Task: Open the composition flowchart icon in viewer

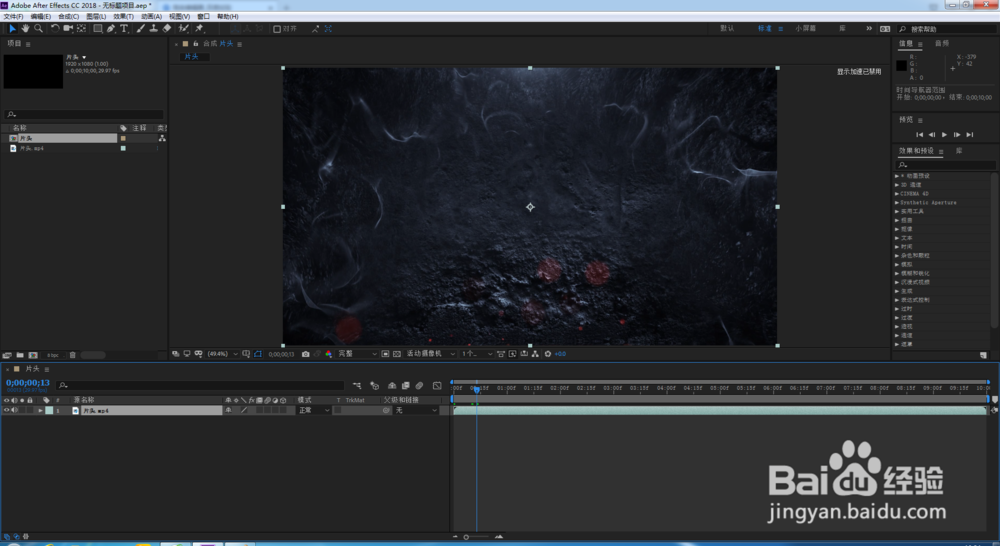Action: 535,354
